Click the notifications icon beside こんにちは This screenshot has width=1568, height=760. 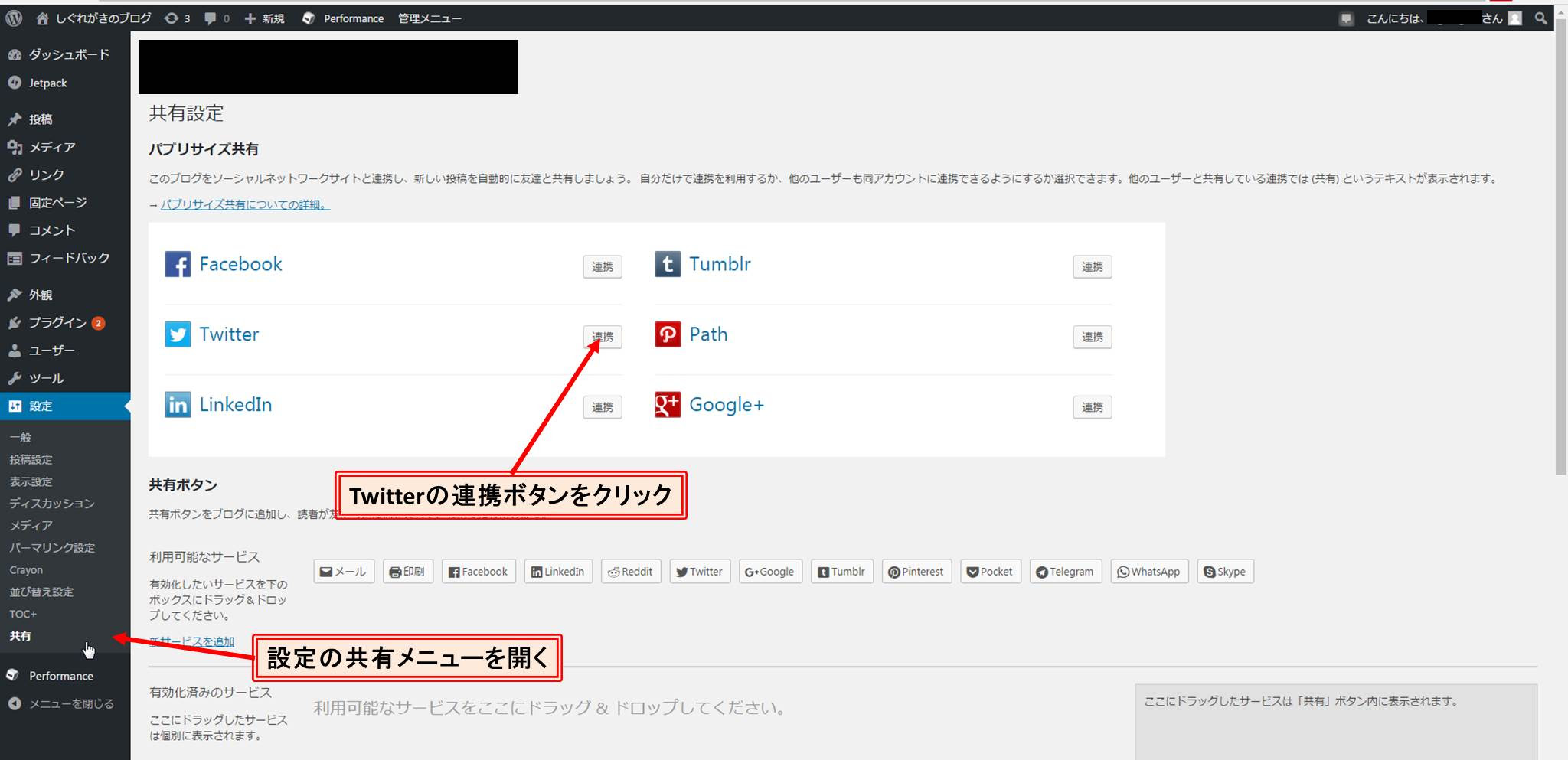point(1347,19)
